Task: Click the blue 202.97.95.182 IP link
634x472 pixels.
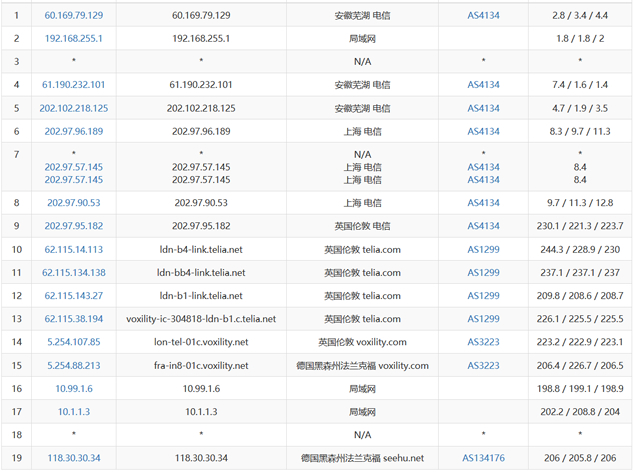Action: (x=74, y=226)
